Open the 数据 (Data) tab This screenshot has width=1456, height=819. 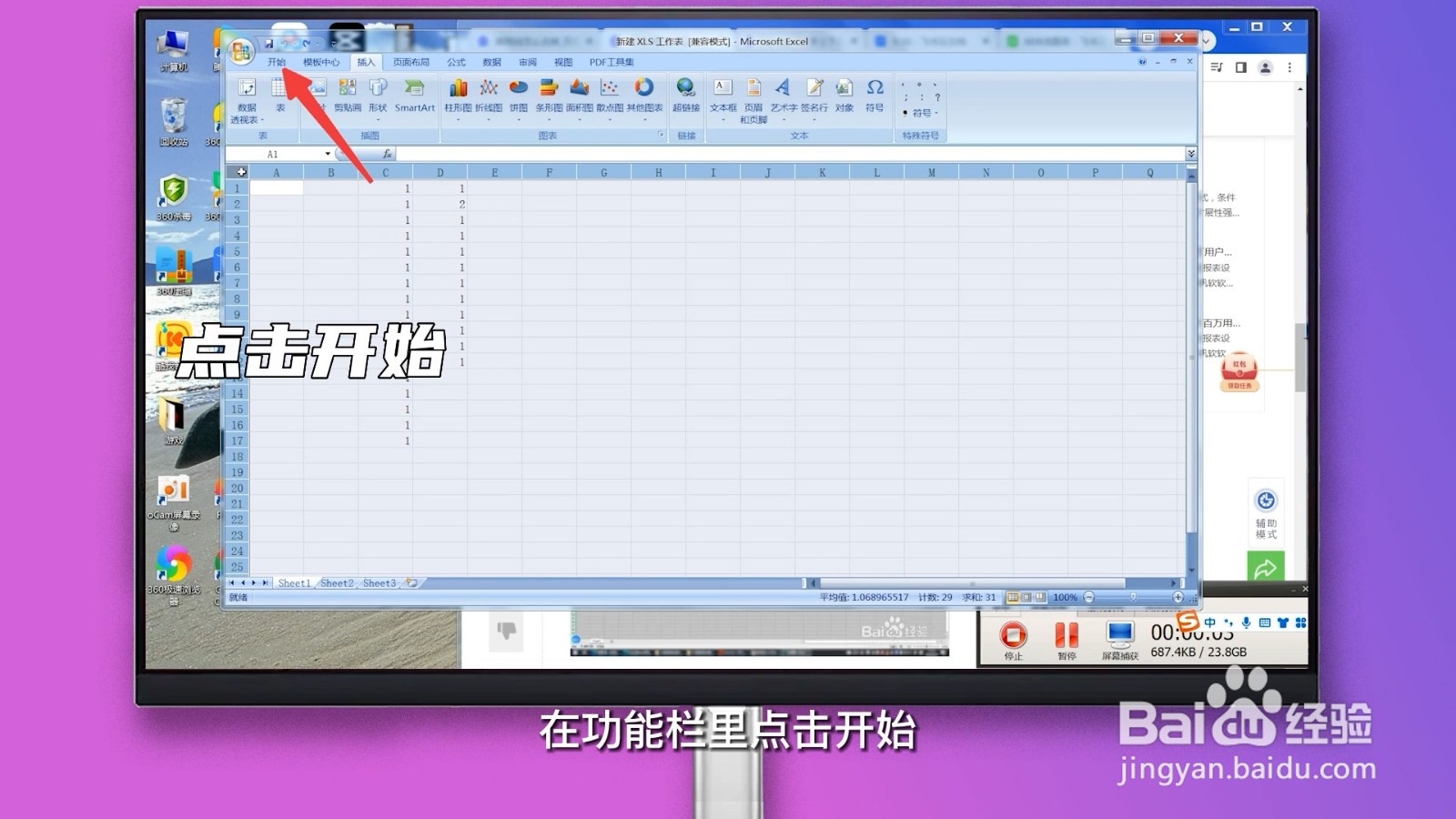492,62
